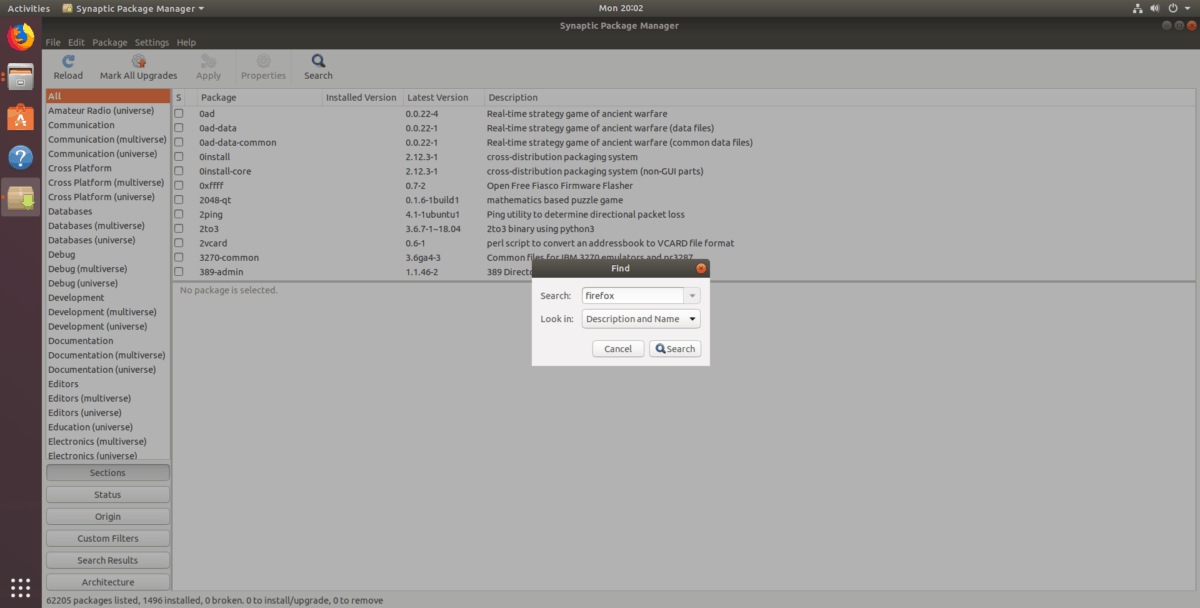Mark the 0ad-data package checkbox
This screenshot has height=608, width=1200.
coord(179,128)
